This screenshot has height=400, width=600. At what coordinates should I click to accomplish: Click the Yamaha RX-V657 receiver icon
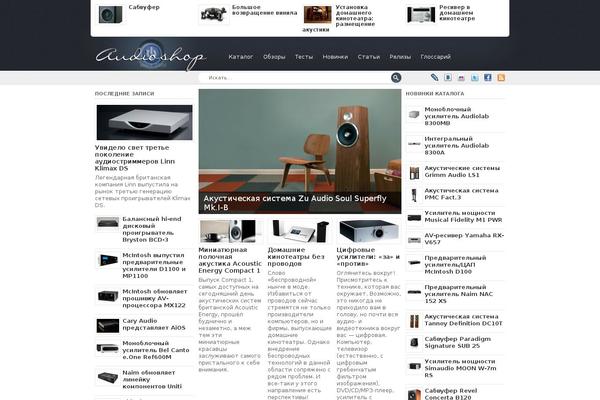[414, 240]
